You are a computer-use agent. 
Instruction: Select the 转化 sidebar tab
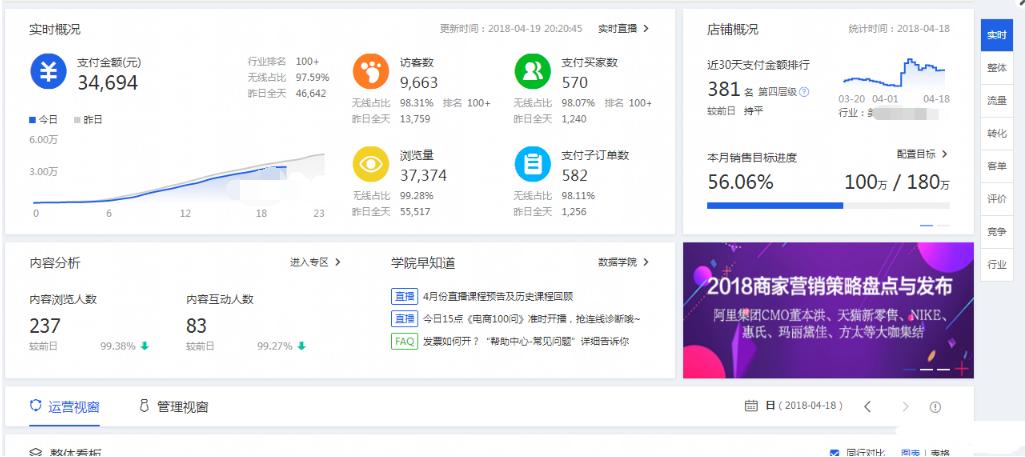pyautogui.click(x=997, y=133)
